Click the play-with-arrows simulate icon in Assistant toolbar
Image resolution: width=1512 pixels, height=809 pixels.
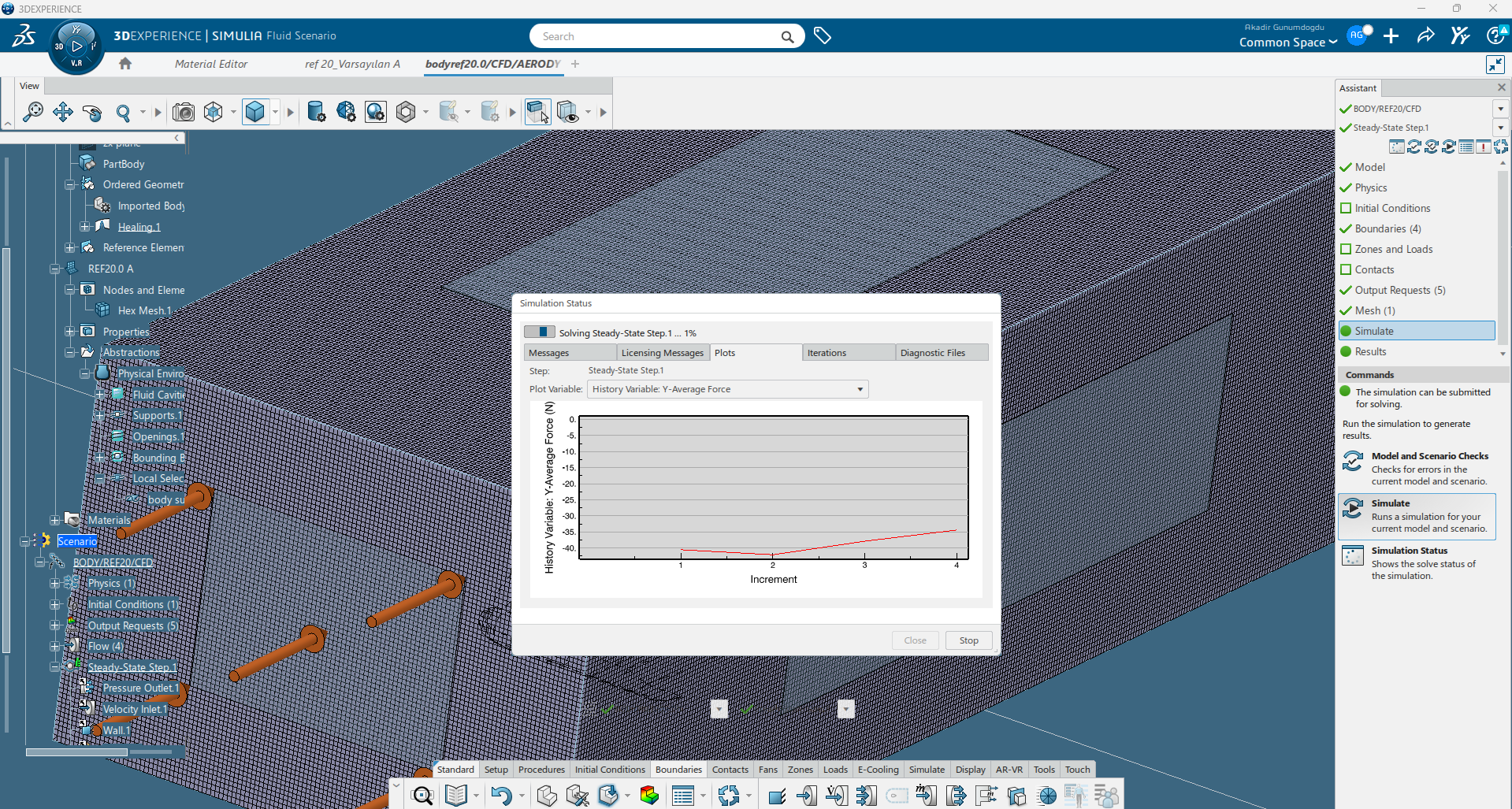[x=1449, y=147]
